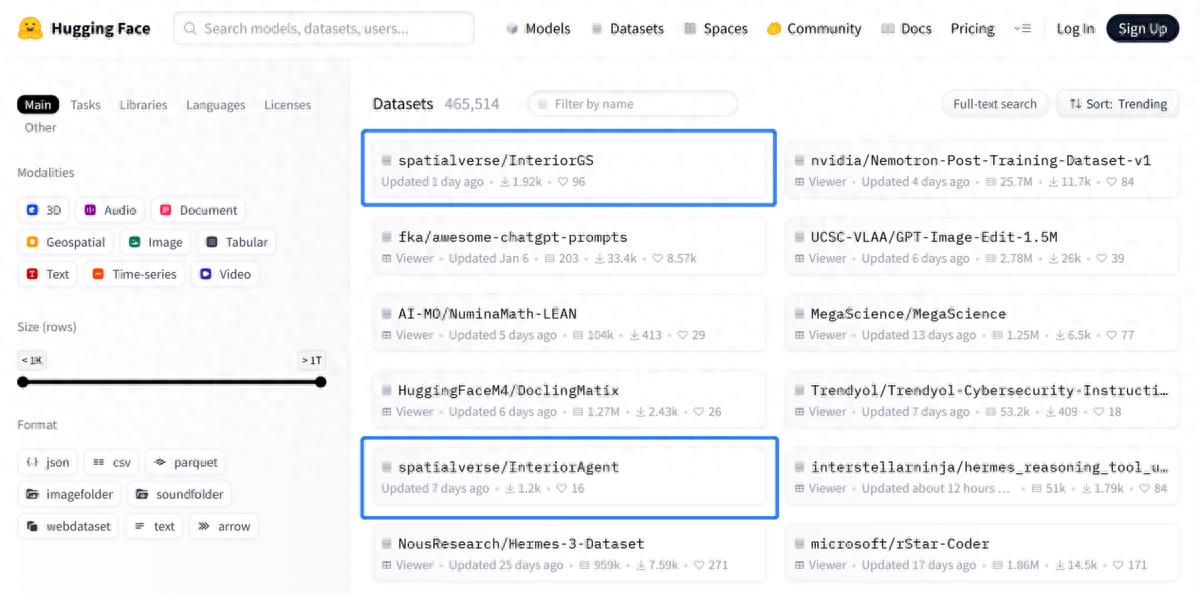Toggle the parquet format filter
Viewport: 1200px width, 600px height.
point(185,462)
